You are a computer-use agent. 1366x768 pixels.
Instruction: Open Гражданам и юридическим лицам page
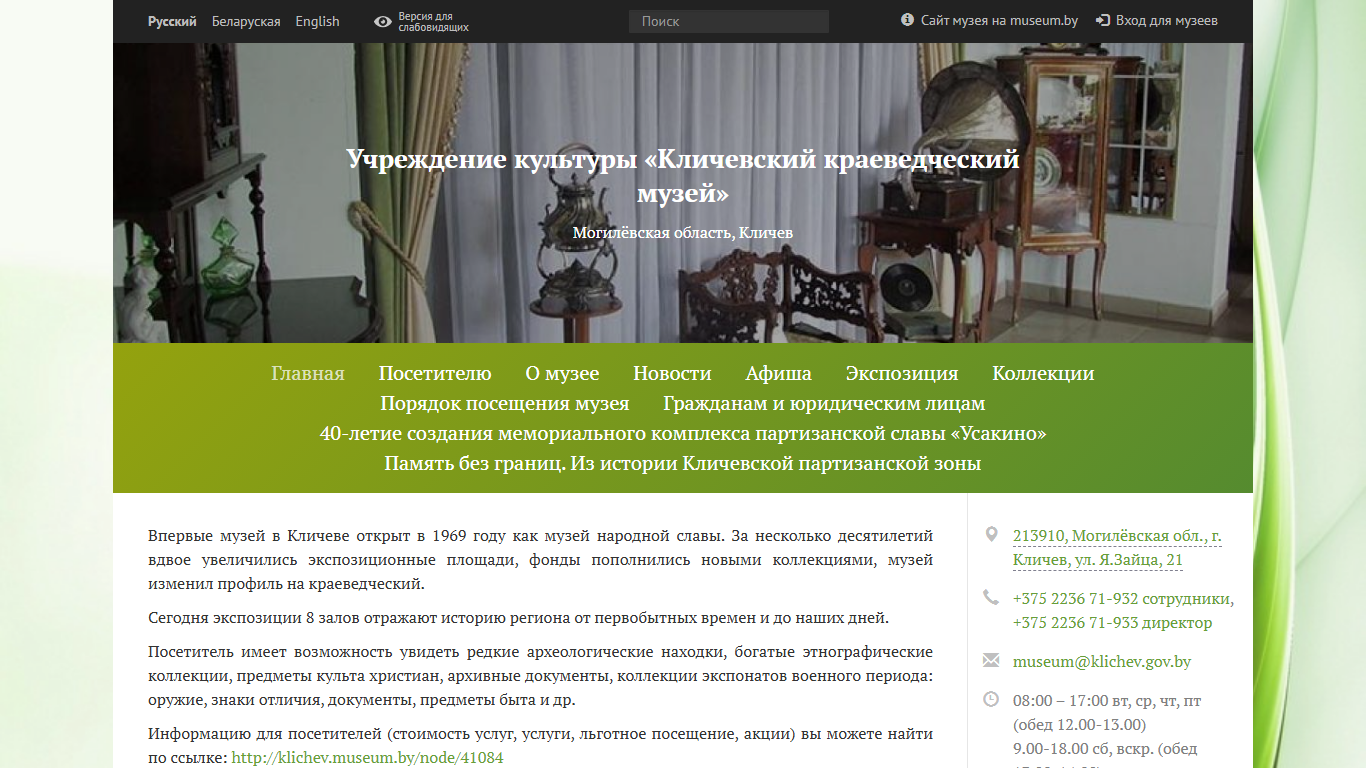coord(824,403)
